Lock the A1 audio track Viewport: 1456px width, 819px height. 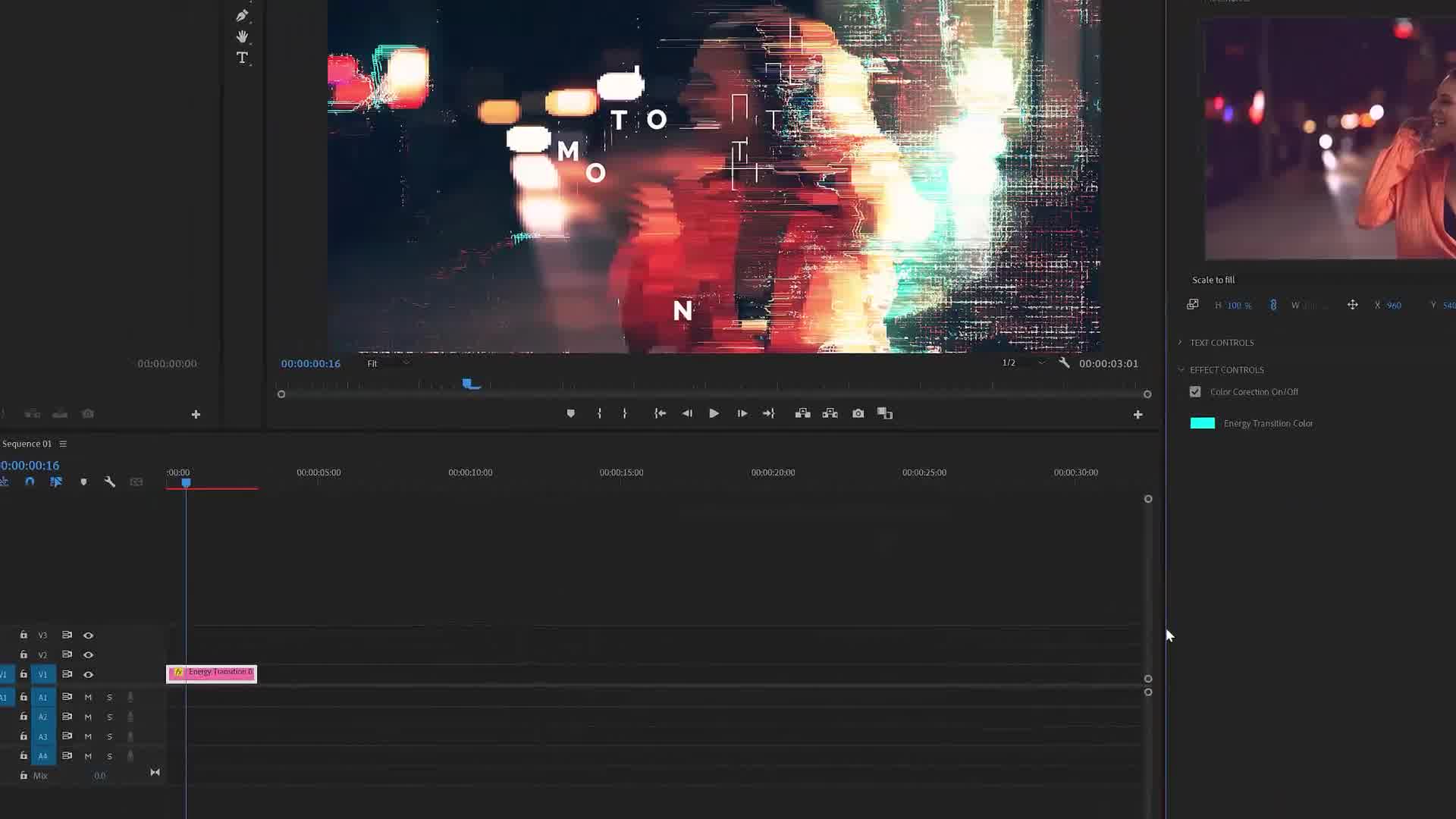pos(24,697)
